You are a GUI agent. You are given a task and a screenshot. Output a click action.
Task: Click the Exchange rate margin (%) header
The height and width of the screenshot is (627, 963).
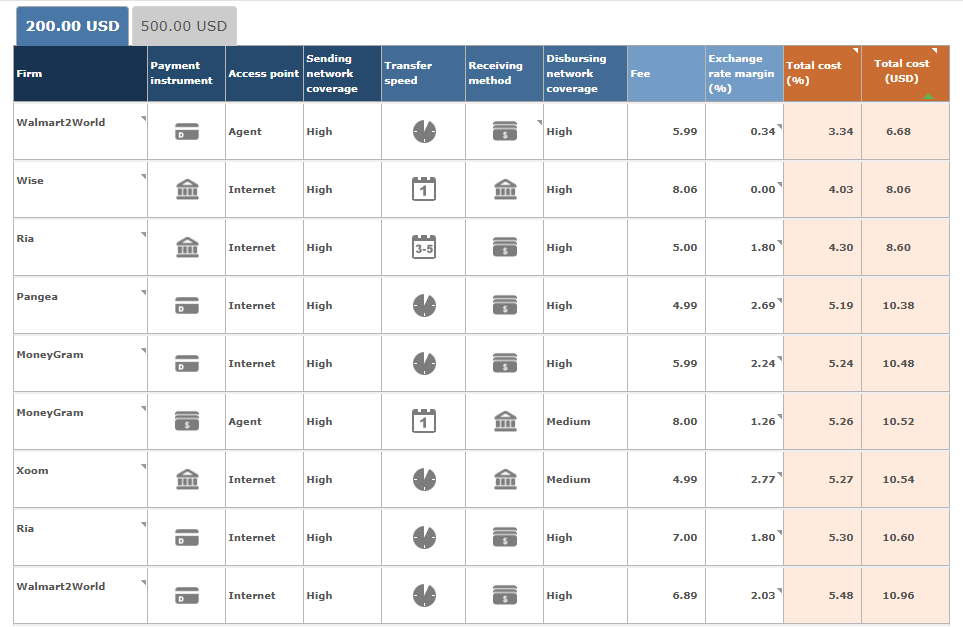[744, 73]
